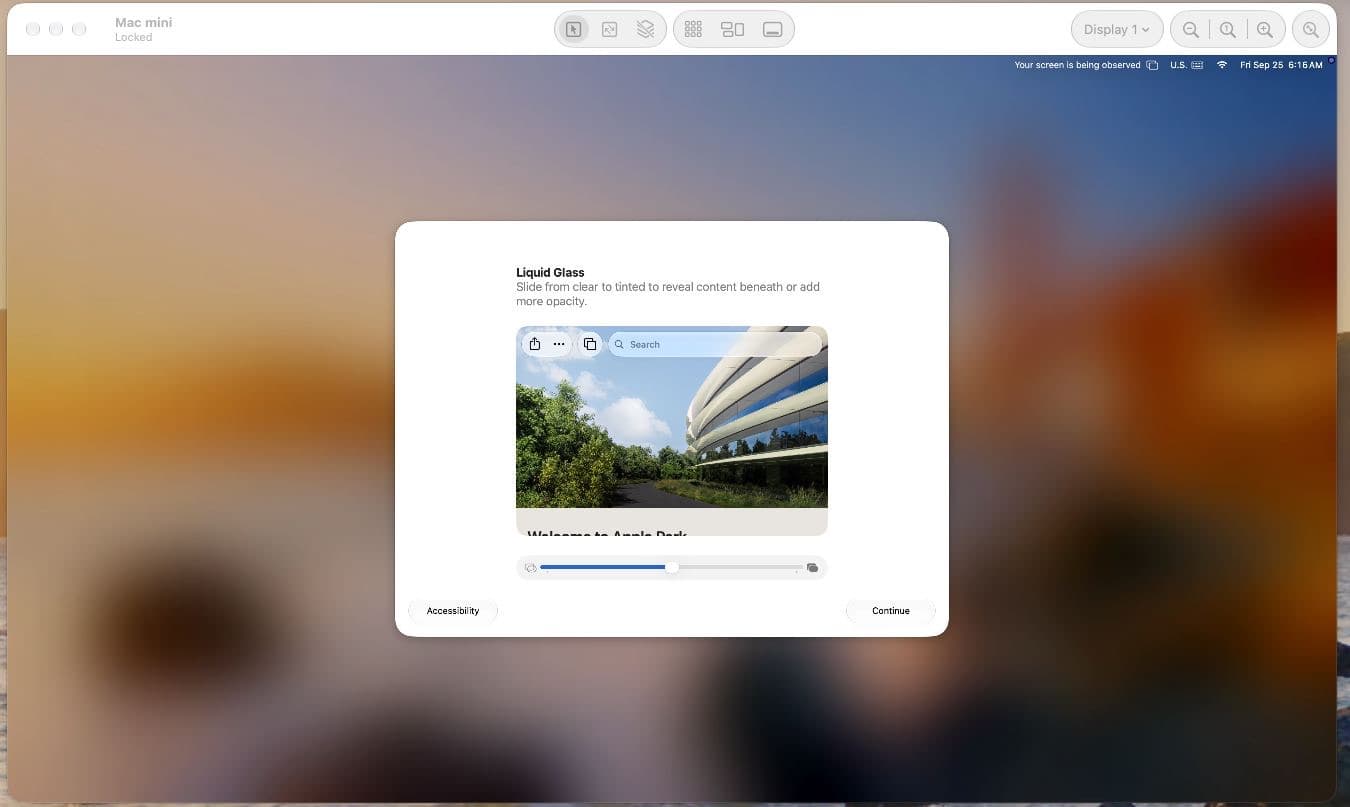Click the clear glass icon at slider start
The height and width of the screenshot is (807, 1350).
pos(530,568)
